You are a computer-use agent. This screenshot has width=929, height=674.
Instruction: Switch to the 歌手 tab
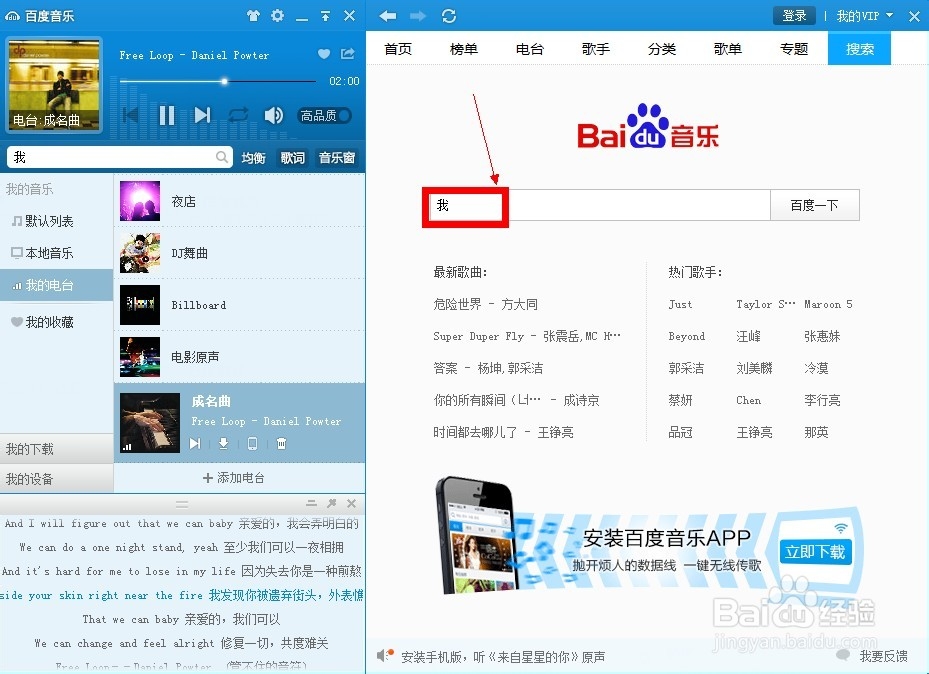[x=595, y=49]
